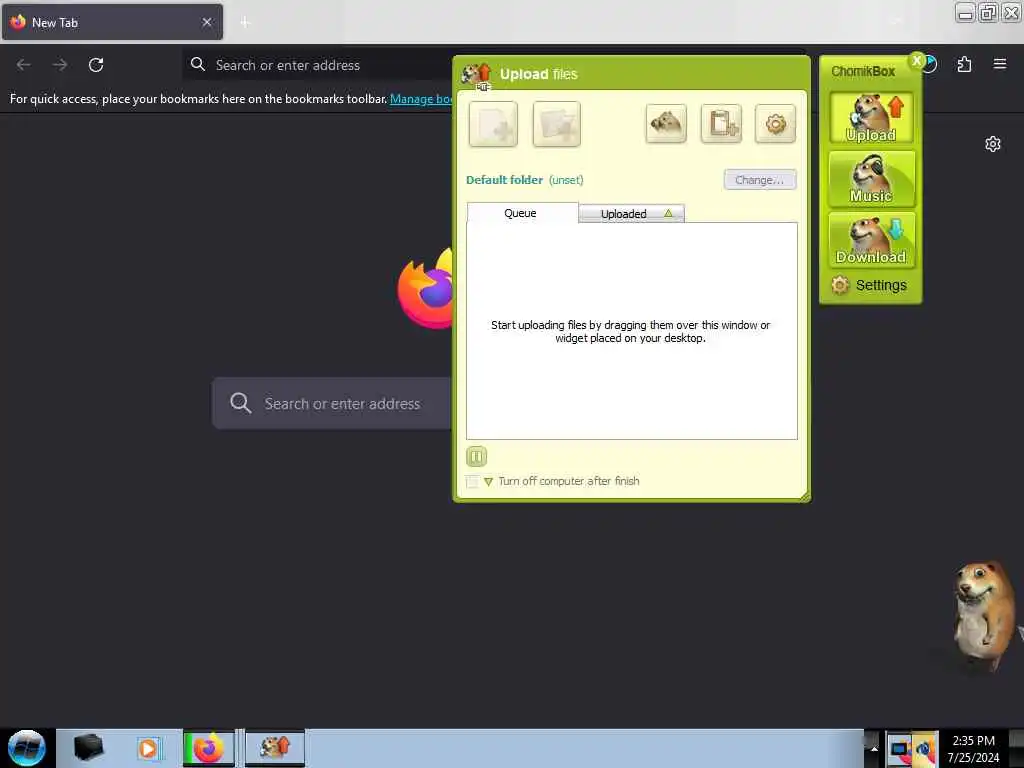This screenshot has height=768, width=1024.
Task: Click the hamster icon in upload toolbar
Action: [666, 123]
